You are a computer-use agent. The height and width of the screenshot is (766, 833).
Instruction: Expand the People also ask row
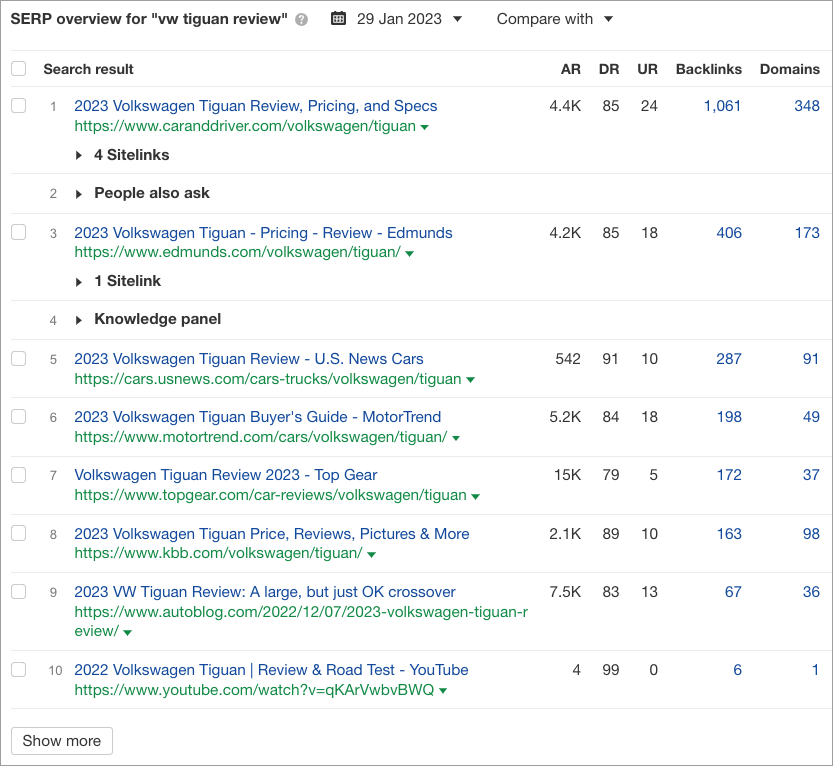79,194
